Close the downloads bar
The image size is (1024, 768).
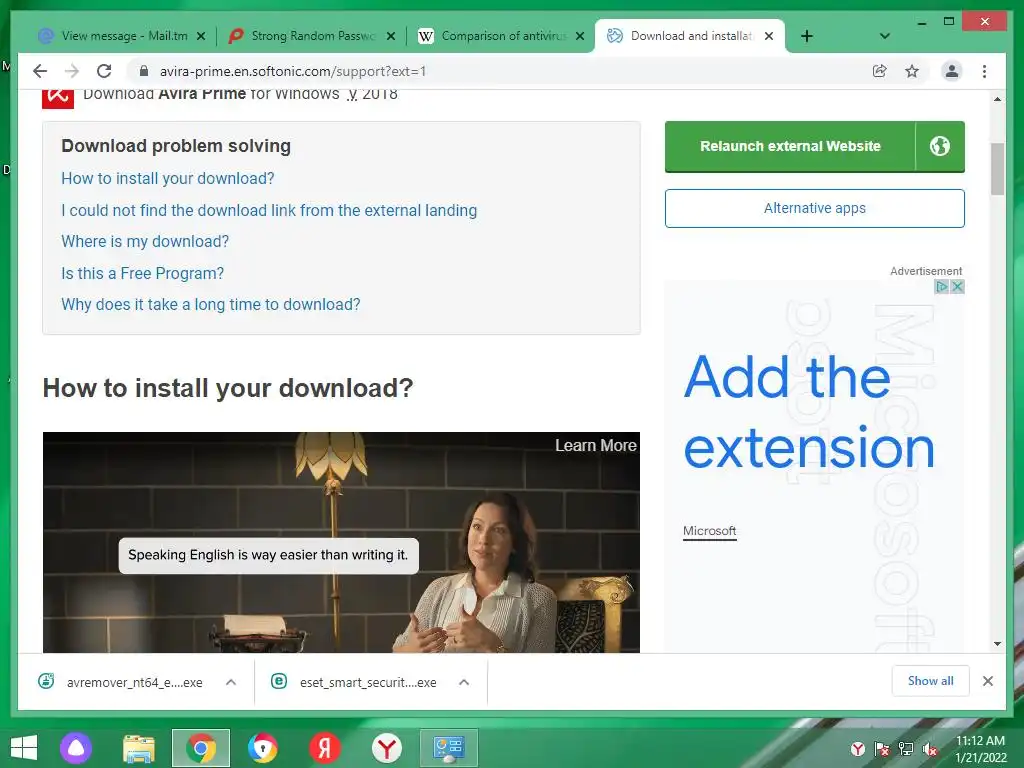click(x=988, y=681)
